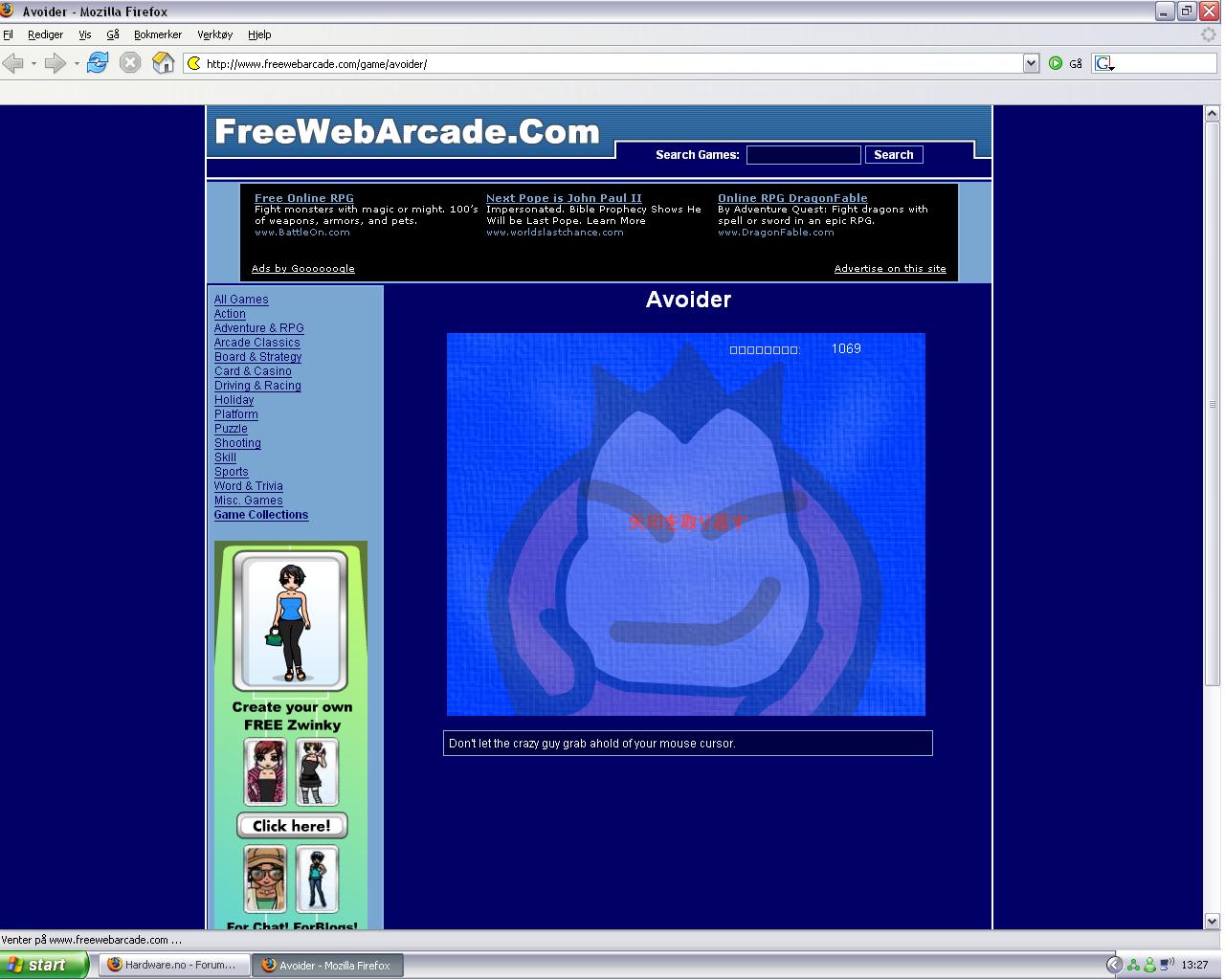Click the green Go arrow button
1225x980 pixels.
tap(1056, 63)
